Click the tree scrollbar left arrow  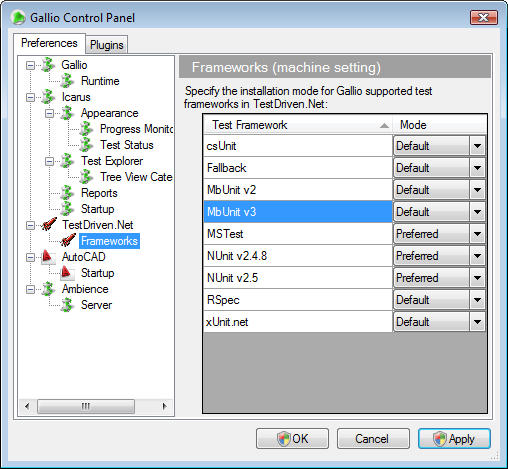point(27,406)
